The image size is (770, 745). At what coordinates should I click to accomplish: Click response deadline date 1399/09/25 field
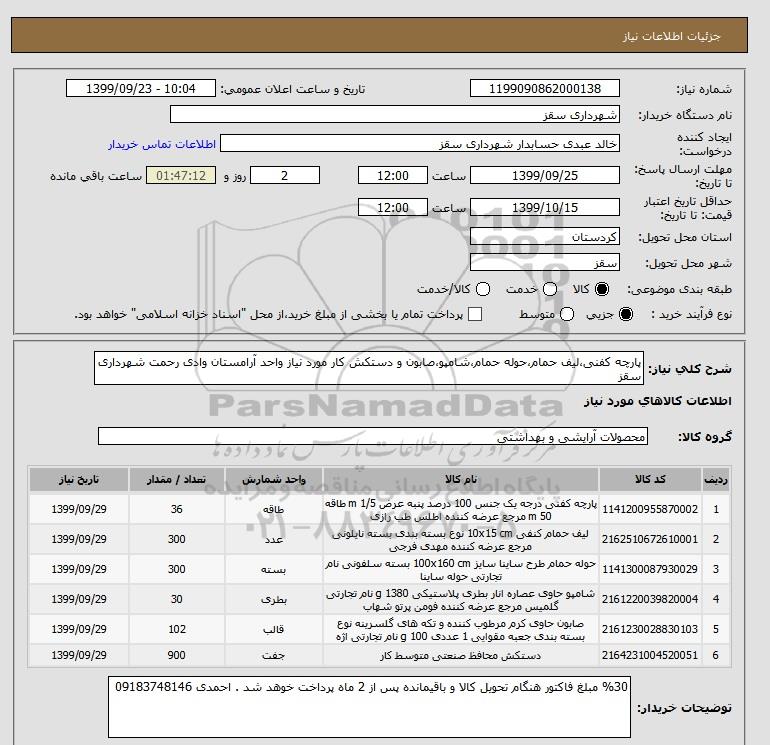(x=545, y=175)
